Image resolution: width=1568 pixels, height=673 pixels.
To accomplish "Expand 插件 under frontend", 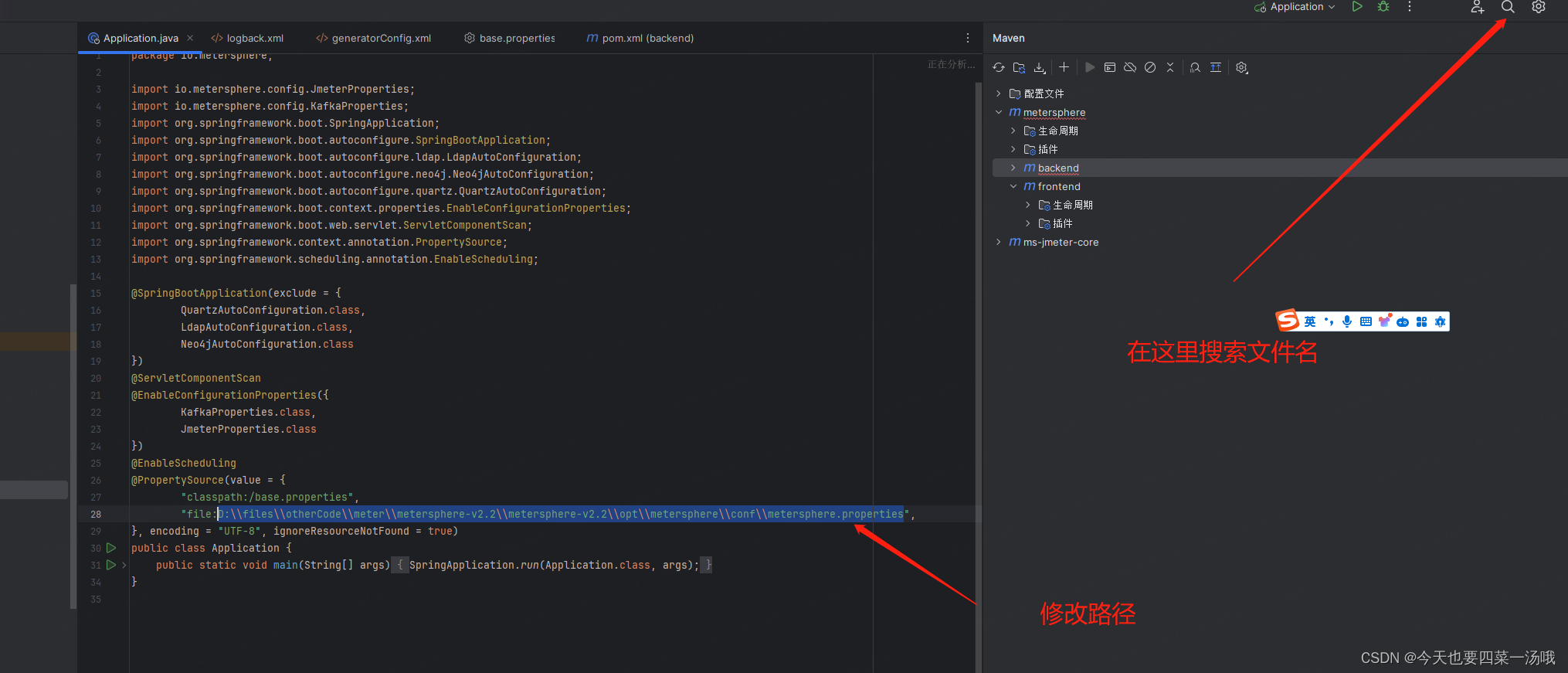I will 1028,223.
